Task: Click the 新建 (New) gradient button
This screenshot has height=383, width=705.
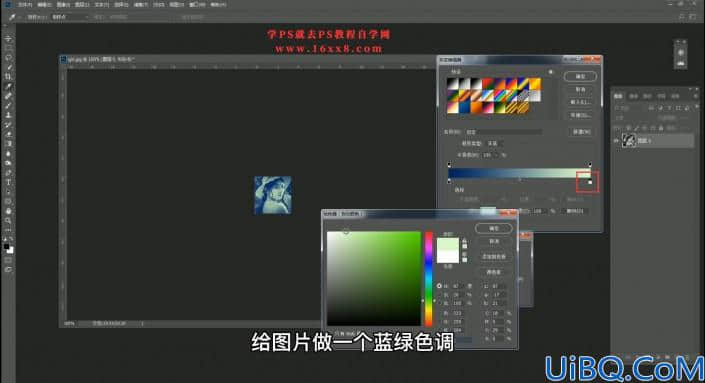Action: point(581,132)
